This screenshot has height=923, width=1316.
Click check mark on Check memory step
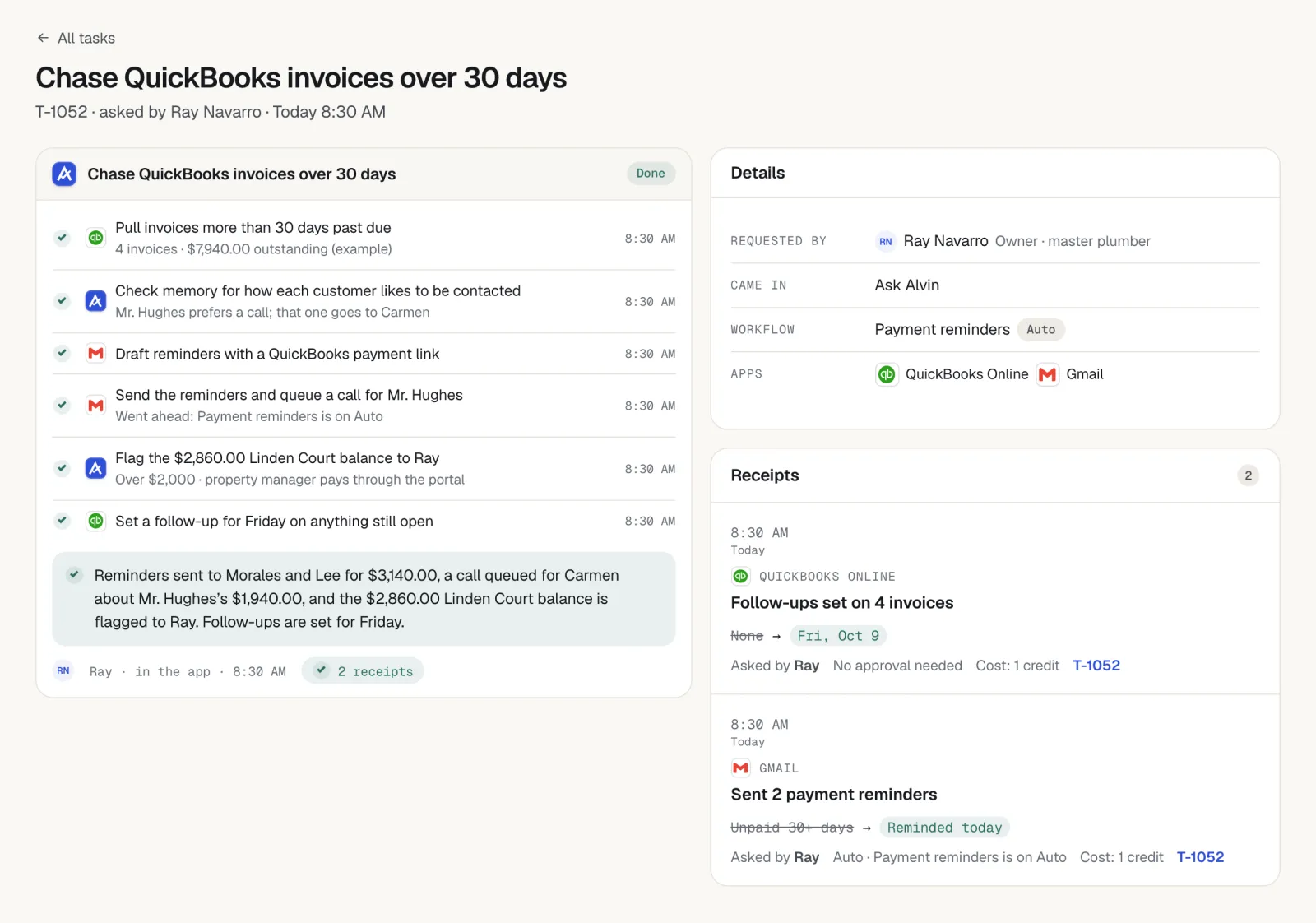[62, 301]
